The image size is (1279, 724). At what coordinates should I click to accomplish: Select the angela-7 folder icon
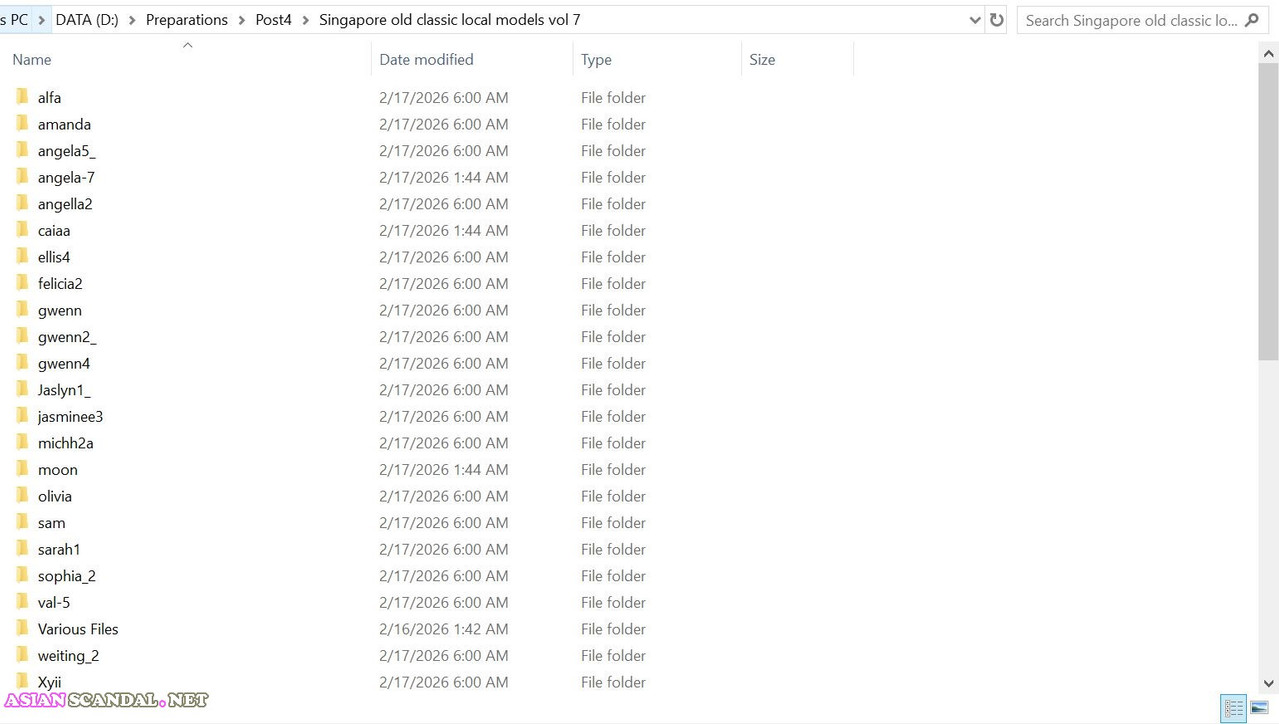coord(22,177)
